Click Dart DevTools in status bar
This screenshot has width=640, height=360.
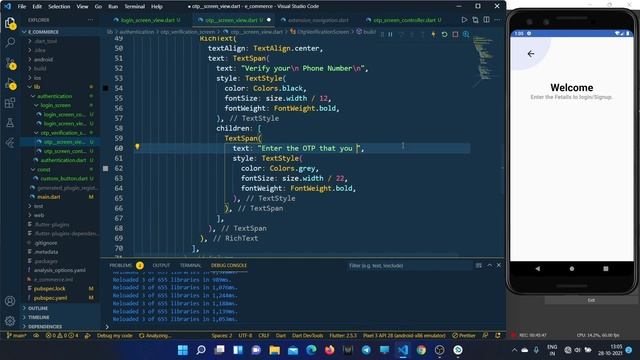307,336
